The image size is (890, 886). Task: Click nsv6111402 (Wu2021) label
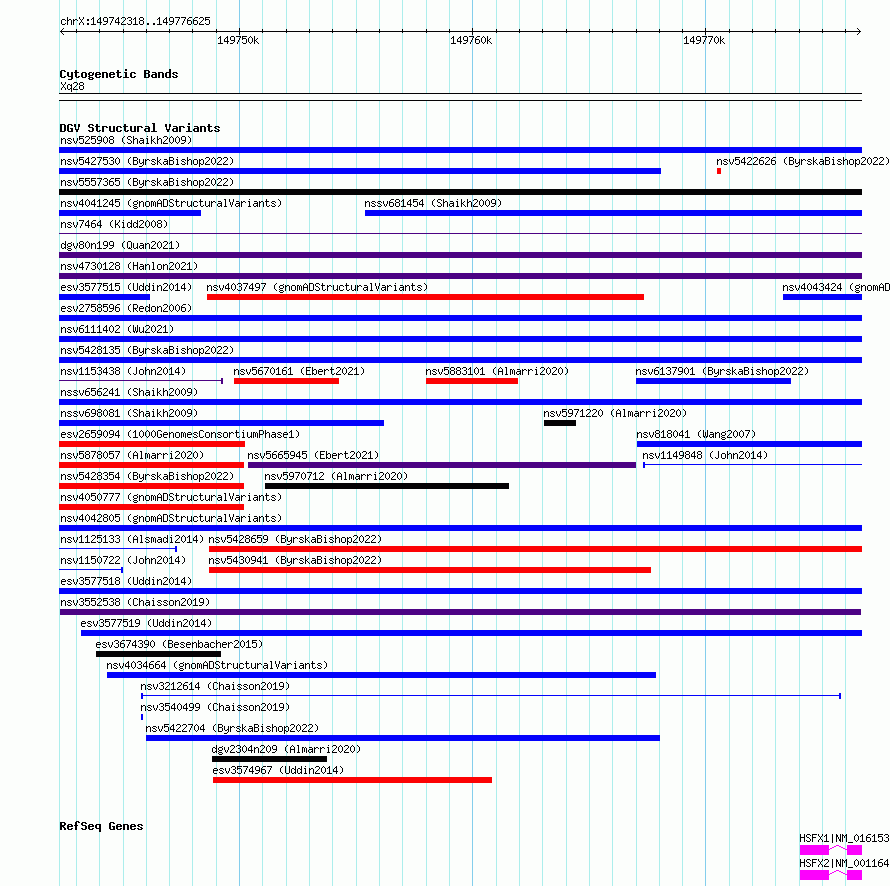click(117, 329)
